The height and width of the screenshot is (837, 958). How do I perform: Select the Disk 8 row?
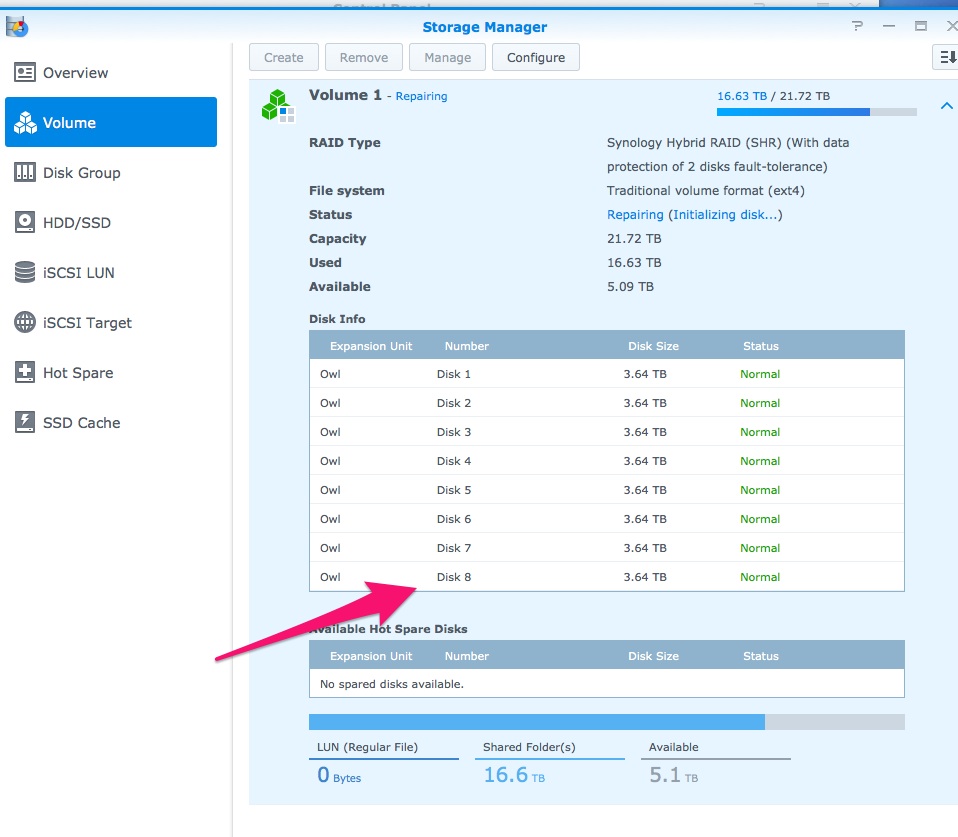click(x=607, y=577)
